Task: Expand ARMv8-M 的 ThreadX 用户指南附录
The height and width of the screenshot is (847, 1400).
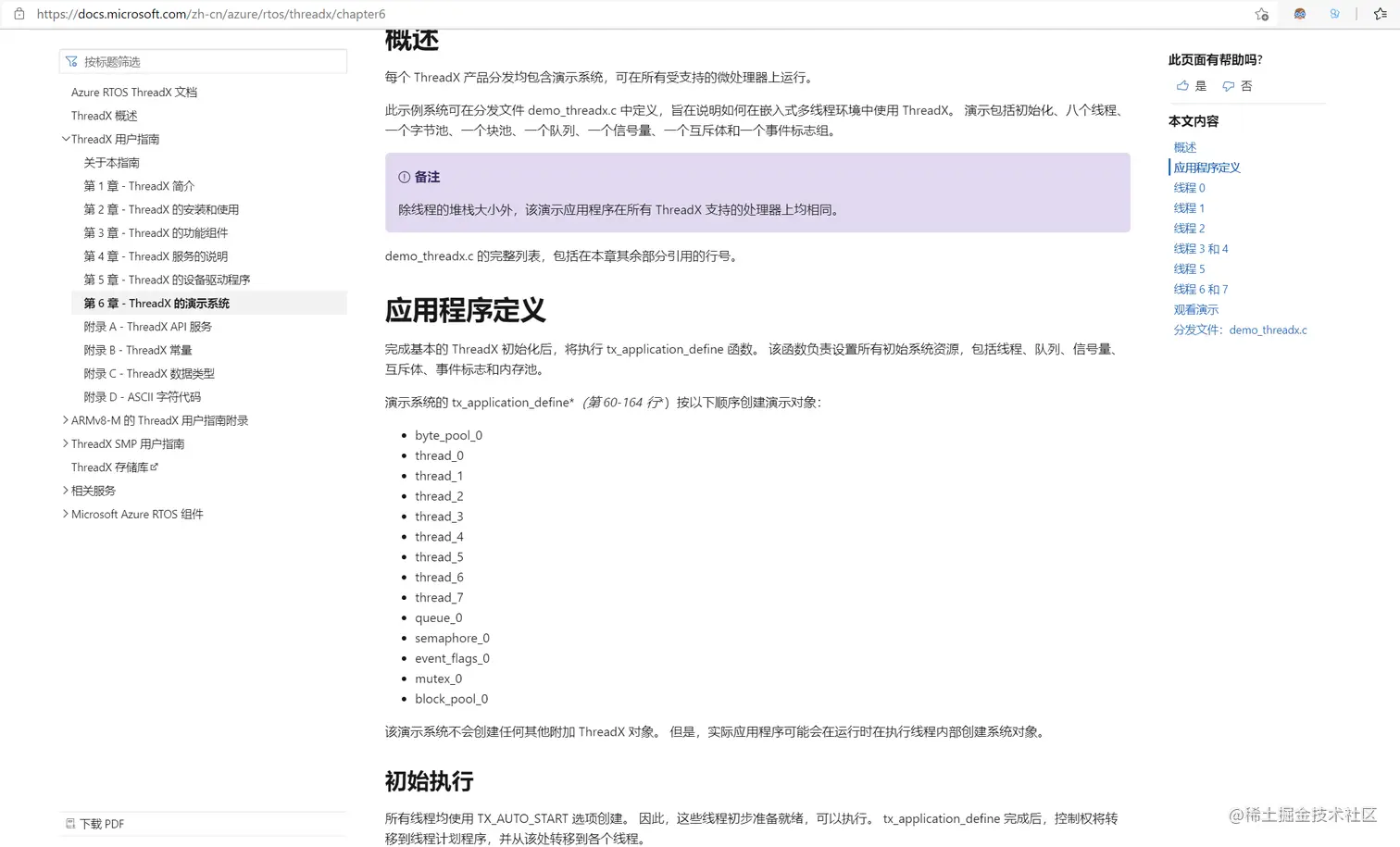Action: 66,419
